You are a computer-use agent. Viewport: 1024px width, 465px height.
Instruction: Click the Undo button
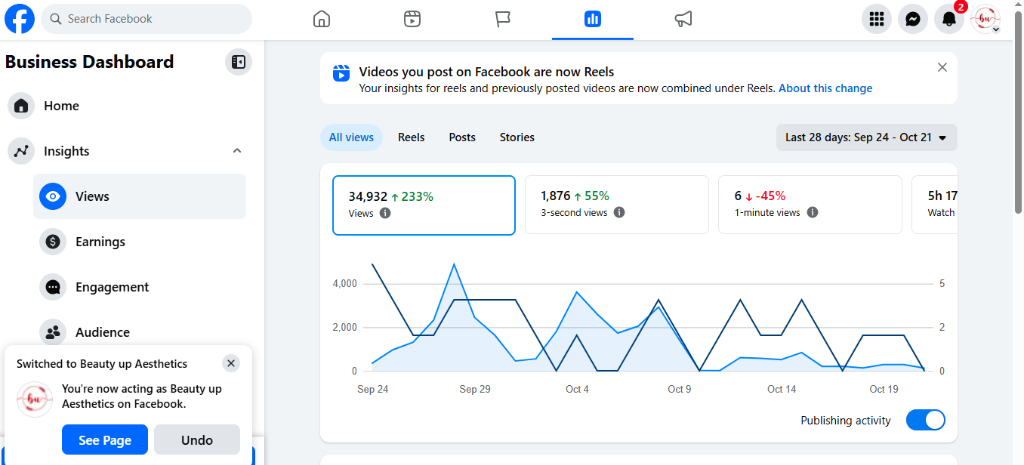[x=197, y=440]
